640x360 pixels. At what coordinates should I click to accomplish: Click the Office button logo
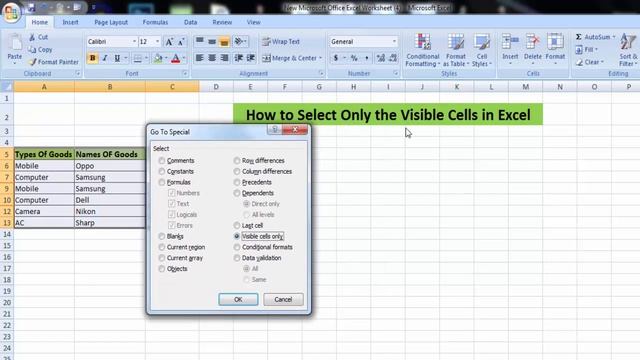click(11, 12)
